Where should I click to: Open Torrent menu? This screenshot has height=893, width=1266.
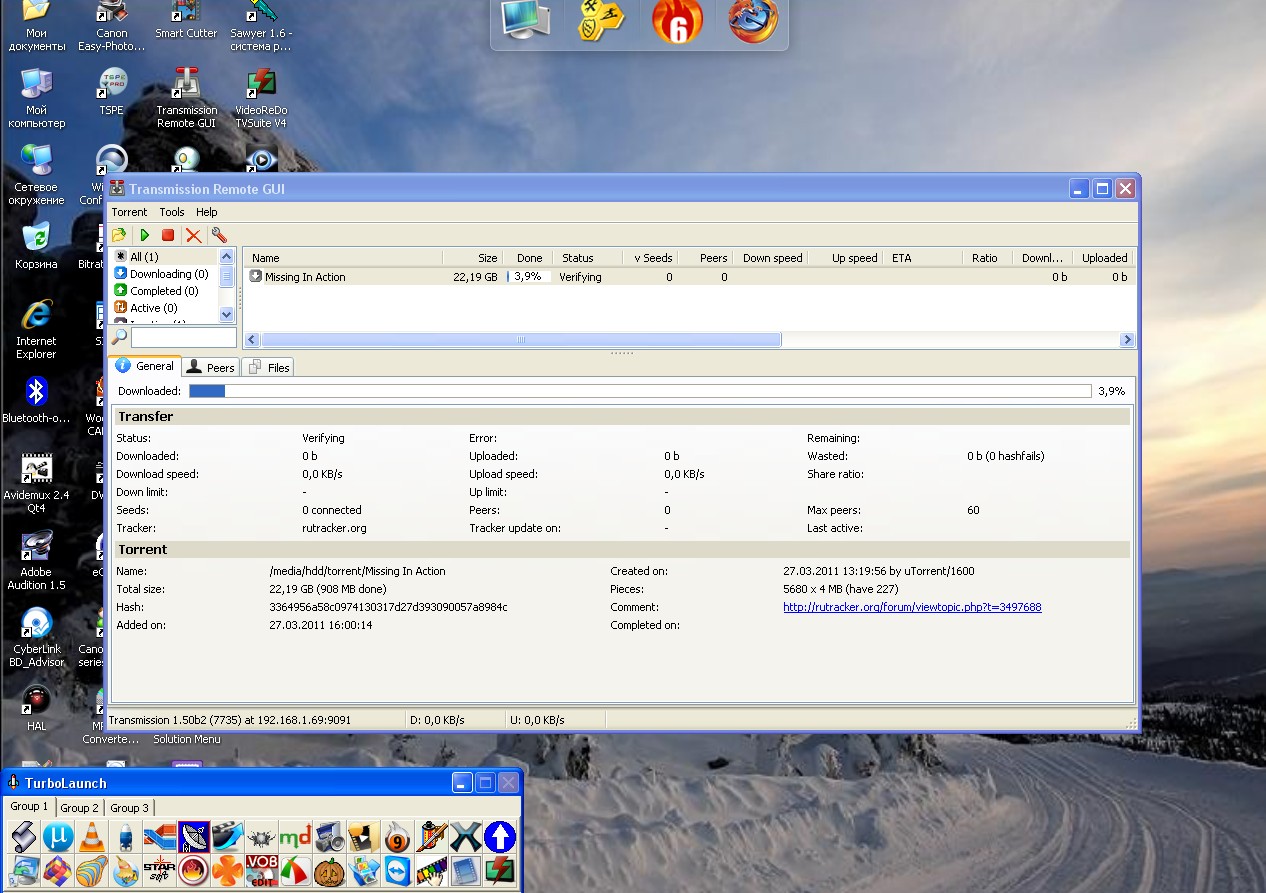tap(129, 212)
